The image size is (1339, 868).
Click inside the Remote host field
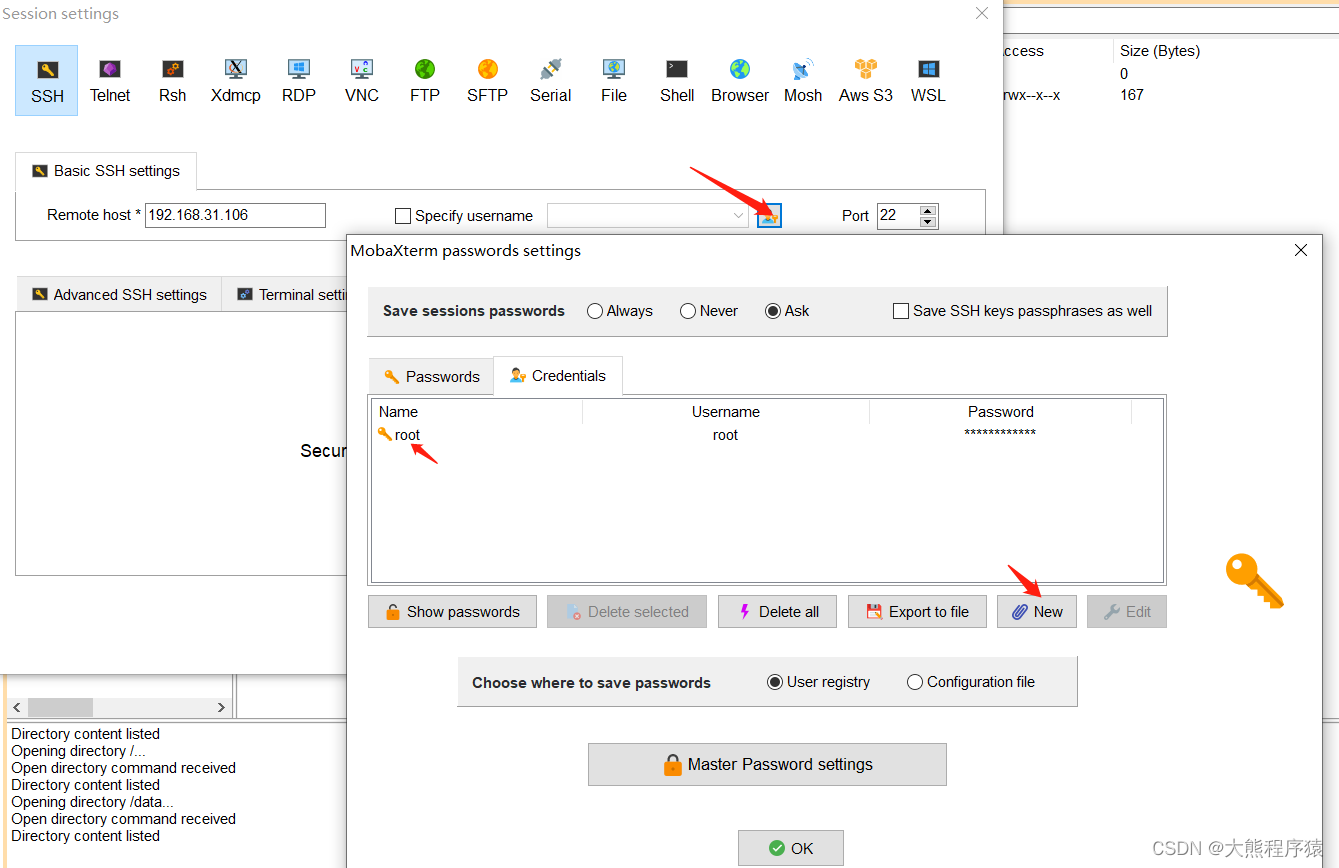tap(235, 215)
